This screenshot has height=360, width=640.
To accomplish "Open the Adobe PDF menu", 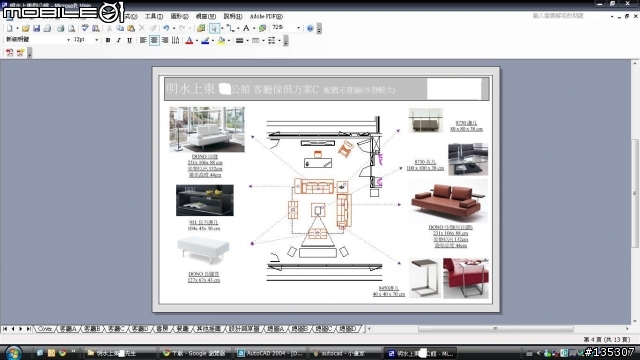I will point(266,16).
